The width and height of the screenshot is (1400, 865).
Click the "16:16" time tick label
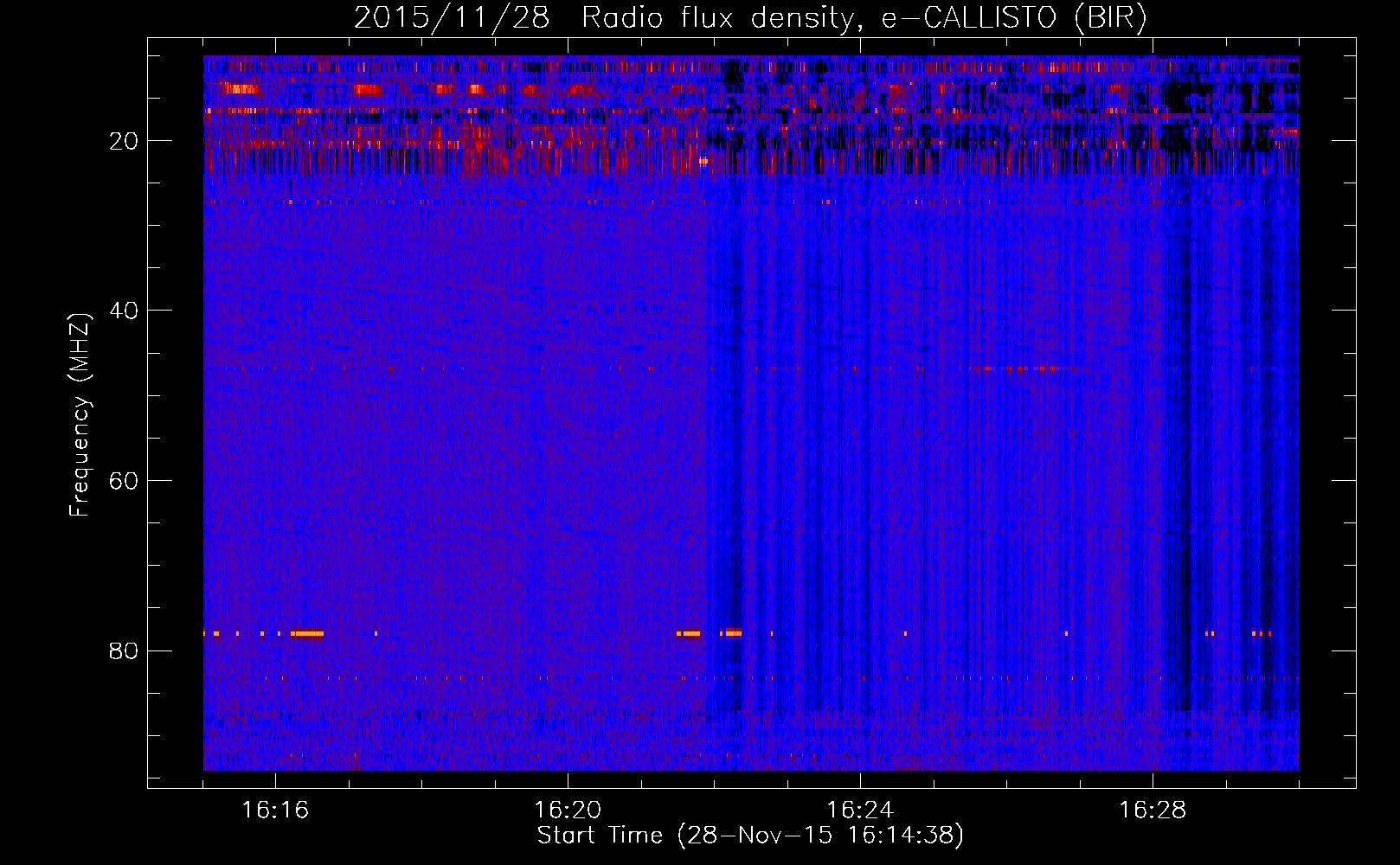[x=275, y=811]
